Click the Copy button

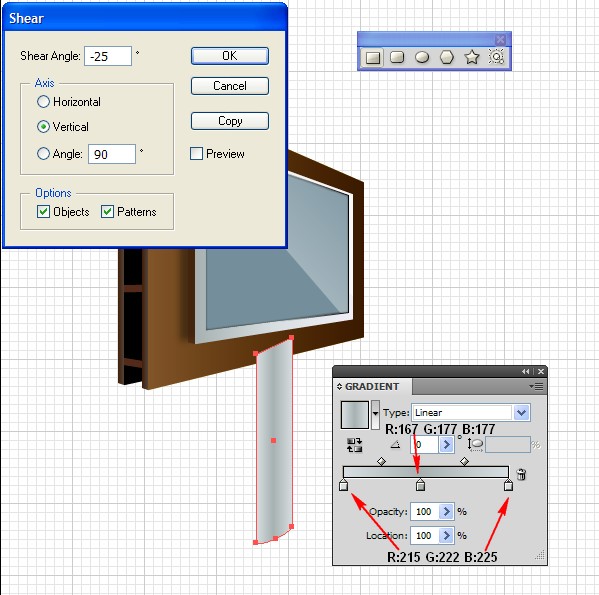point(230,121)
